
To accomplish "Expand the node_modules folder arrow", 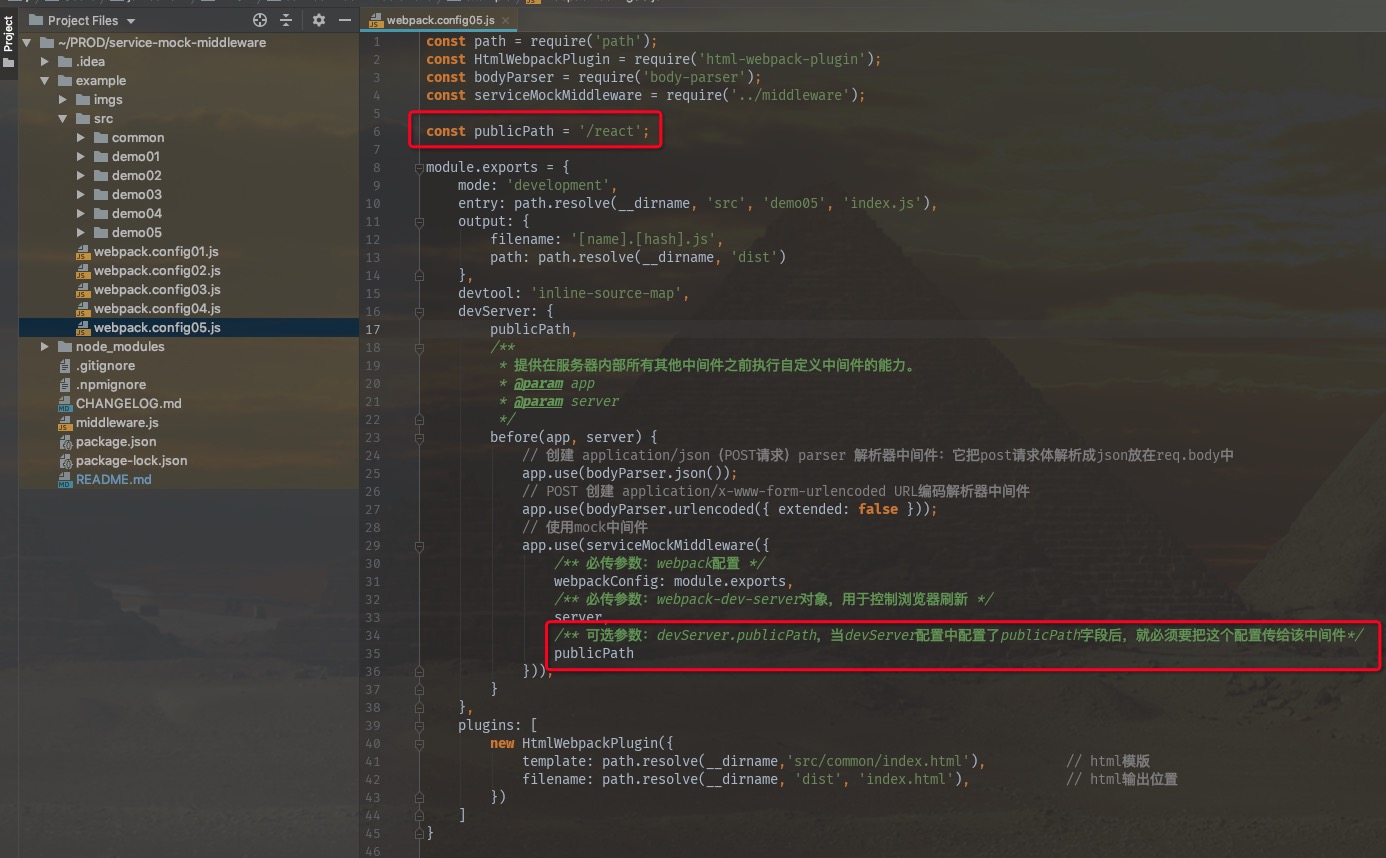I will (45, 347).
